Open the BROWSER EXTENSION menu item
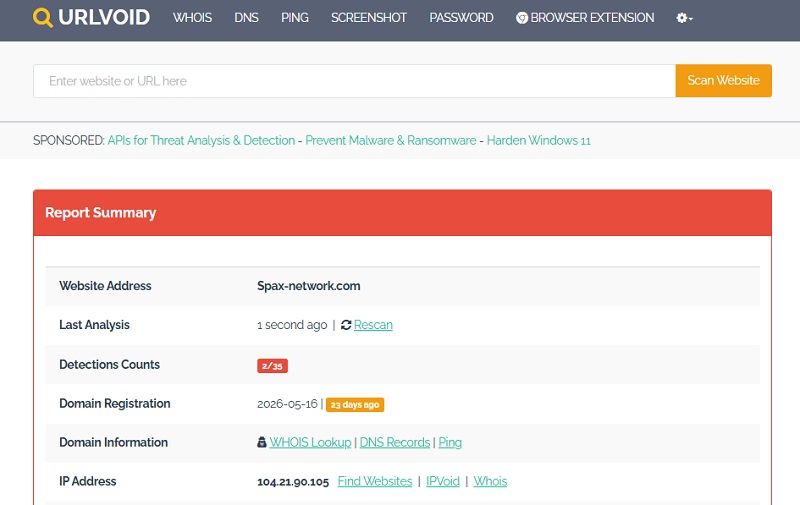This screenshot has height=505, width=800. pyautogui.click(x=585, y=18)
